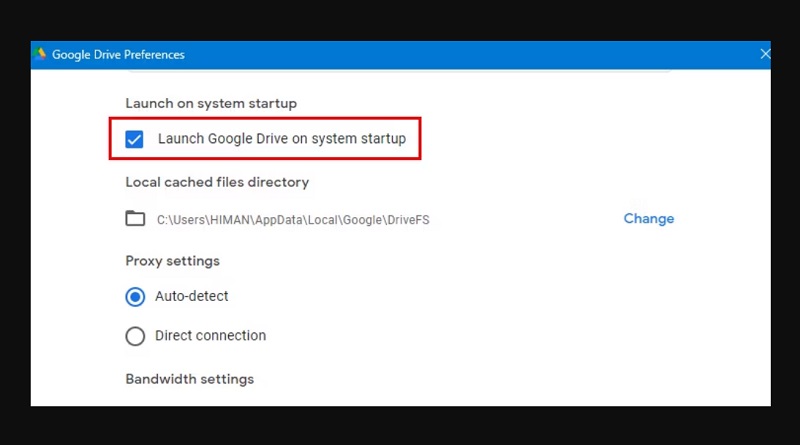This screenshot has width=800, height=445.
Task: Close the Google Drive Preferences window
Action: pyautogui.click(x=765, y=54)
